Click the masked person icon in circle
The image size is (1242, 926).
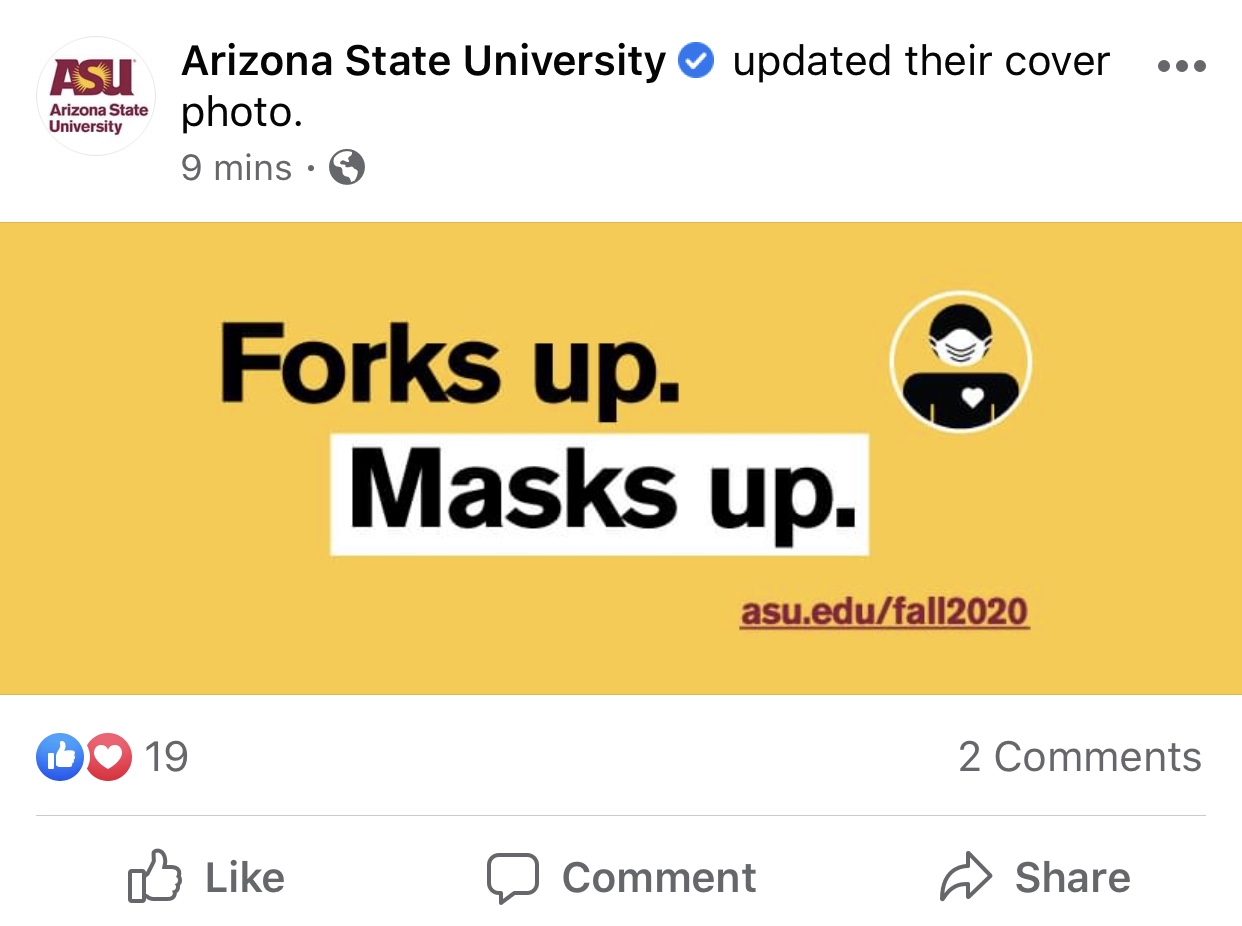pyautogui.click(x=960, y=362)
